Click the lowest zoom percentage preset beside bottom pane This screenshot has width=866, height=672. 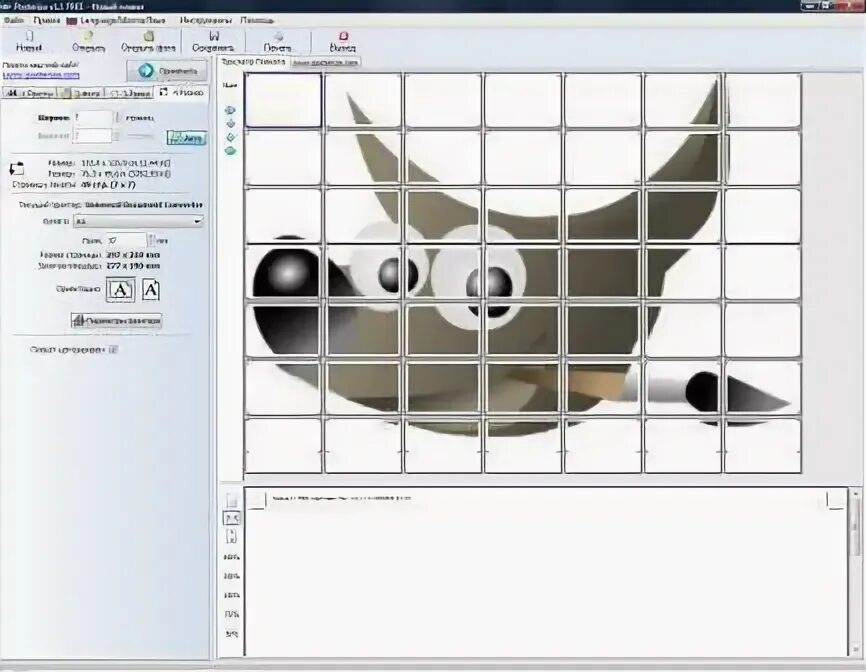click(231, 634)
